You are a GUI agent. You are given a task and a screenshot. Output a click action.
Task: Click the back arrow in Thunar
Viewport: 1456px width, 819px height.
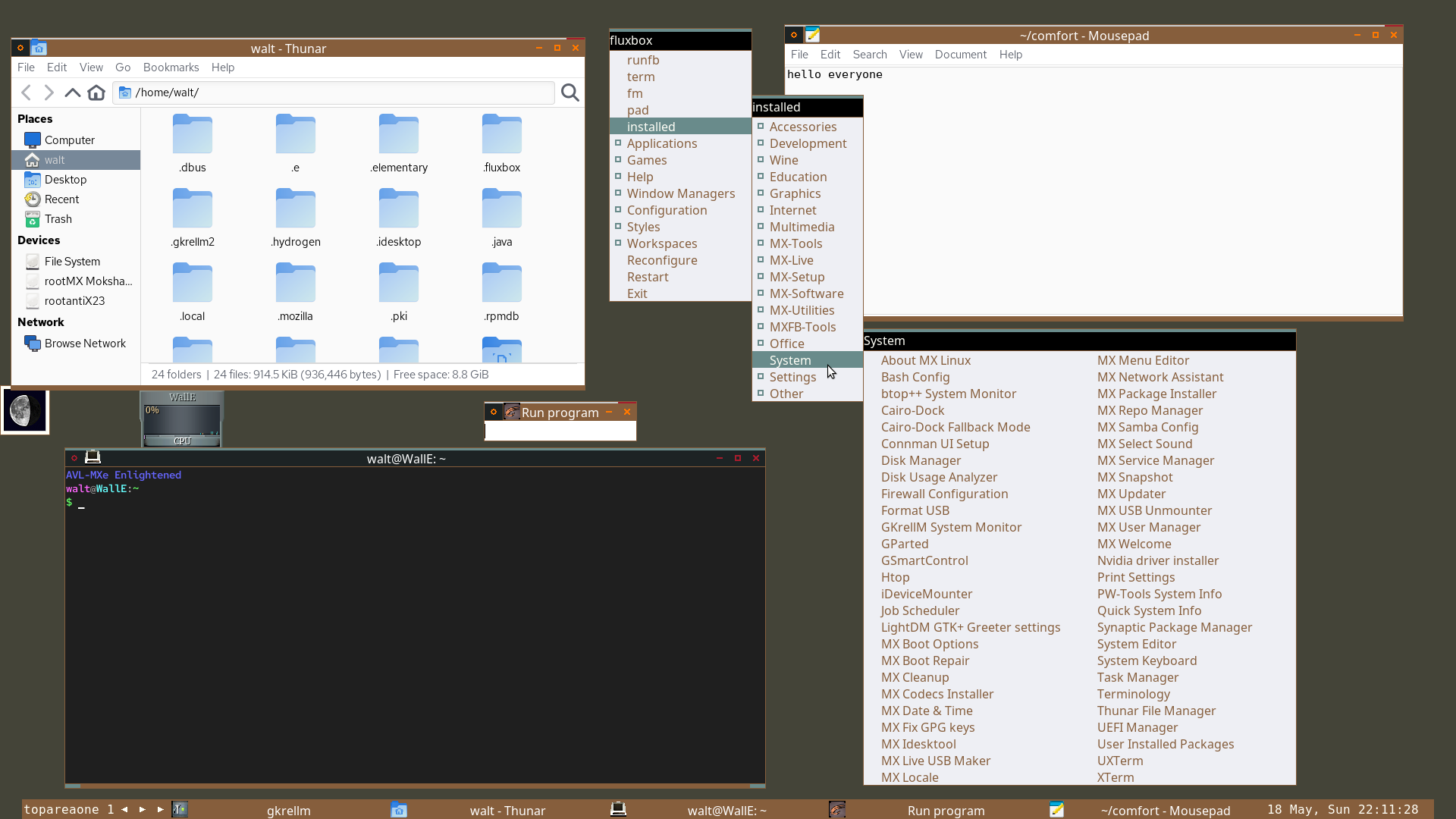27,93
